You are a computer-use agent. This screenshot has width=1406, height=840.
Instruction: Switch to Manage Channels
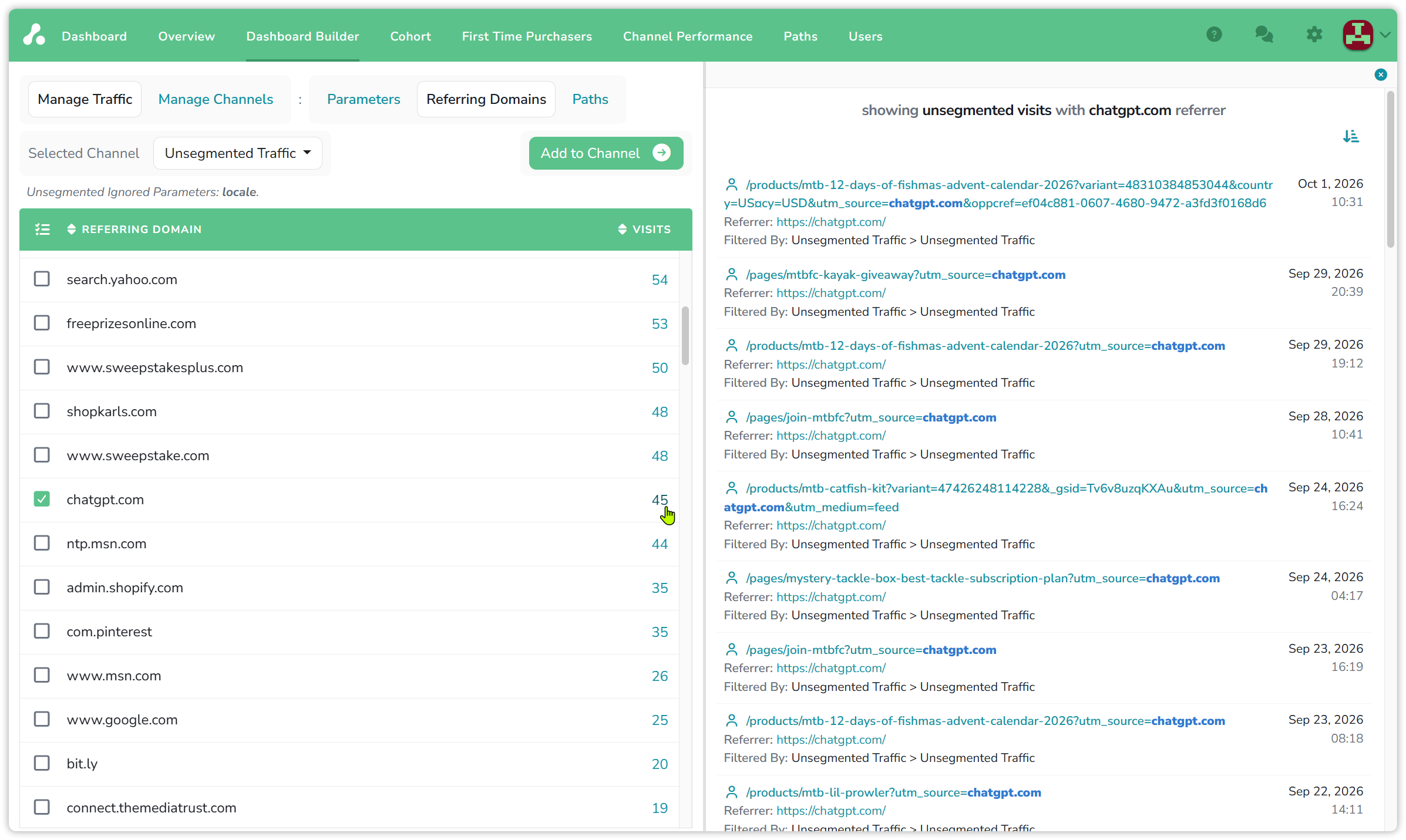tap(216, 99)
